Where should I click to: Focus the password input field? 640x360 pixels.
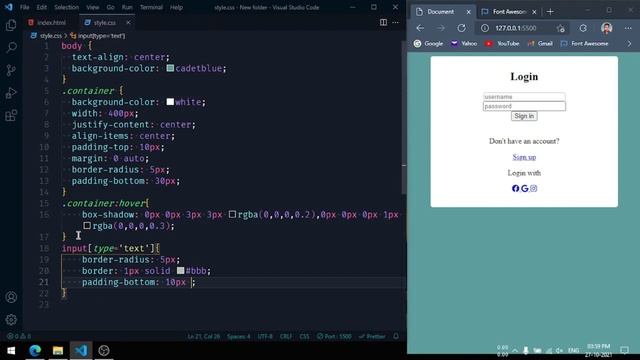point(524,106)
